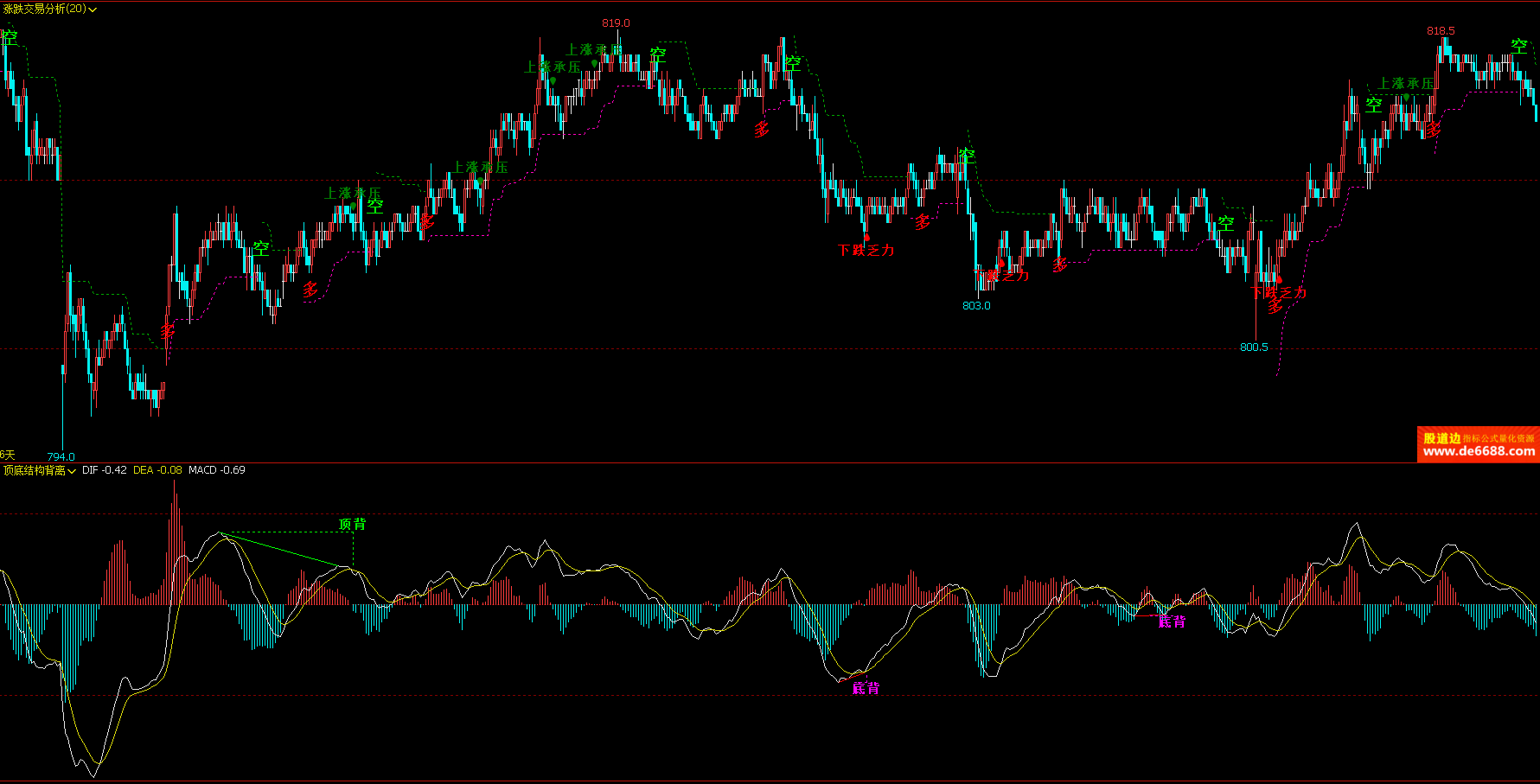This screenshot has width=1540, height=784.
Task: Click the 6天 period label at bottom-left
Action: 8,455
